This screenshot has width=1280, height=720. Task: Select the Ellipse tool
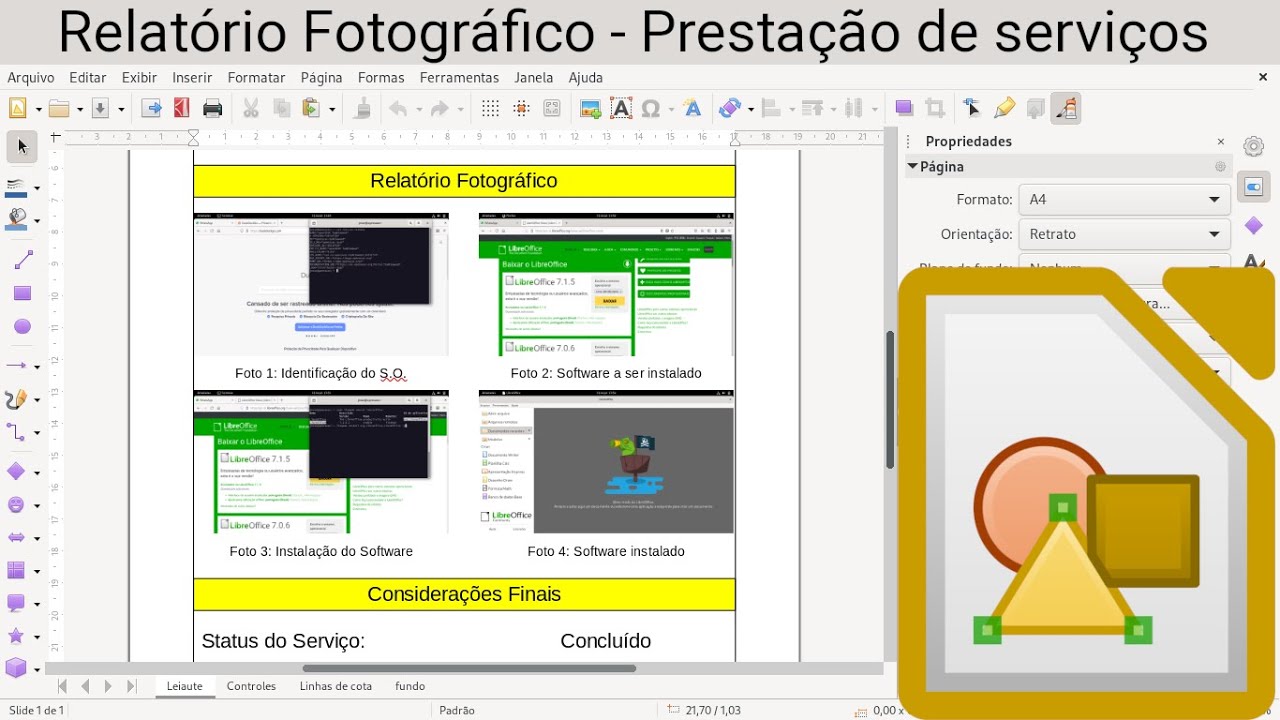[22, 327]
